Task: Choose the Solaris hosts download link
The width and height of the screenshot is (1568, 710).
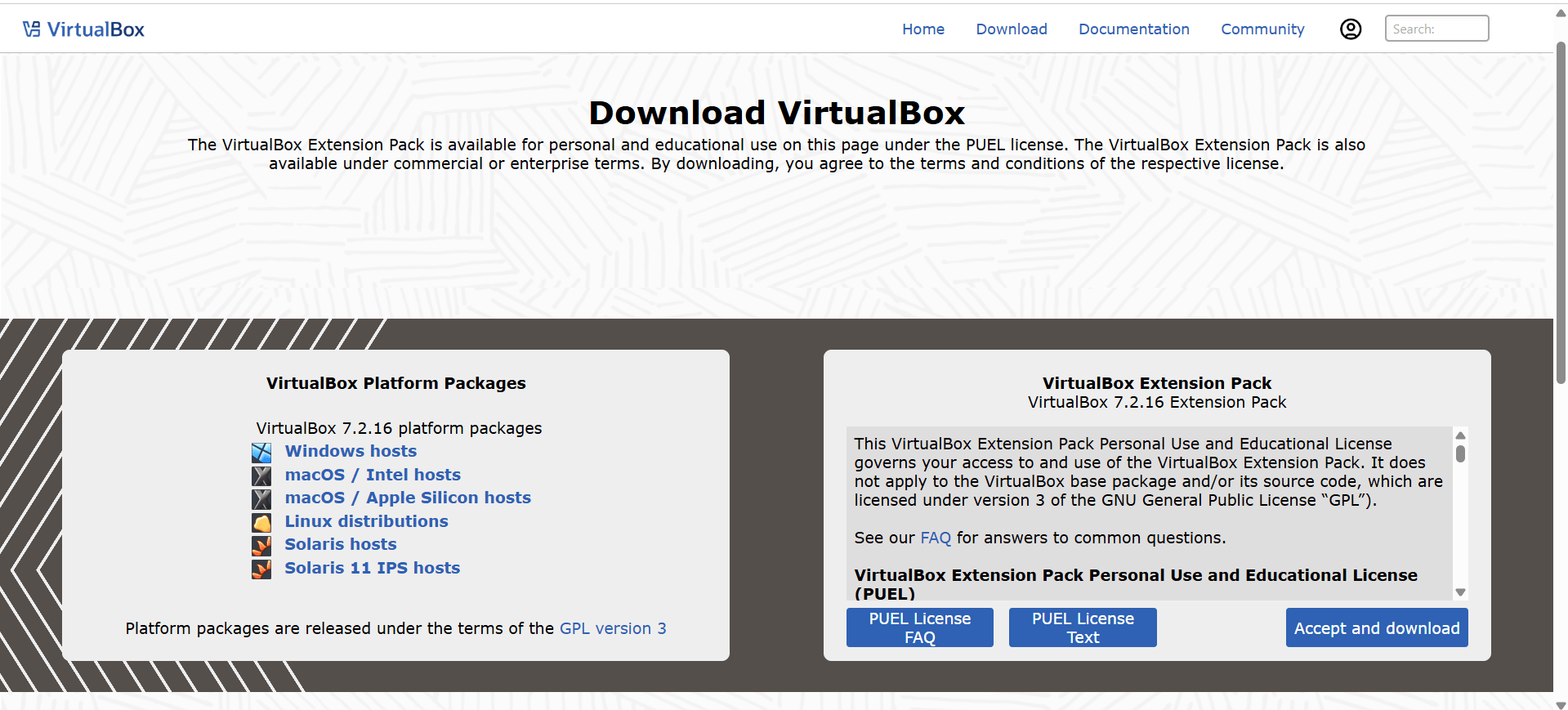Action: click(341, 544)
